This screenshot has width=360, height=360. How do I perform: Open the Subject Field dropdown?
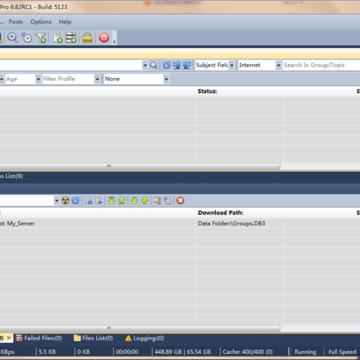(x=231, y=65)
